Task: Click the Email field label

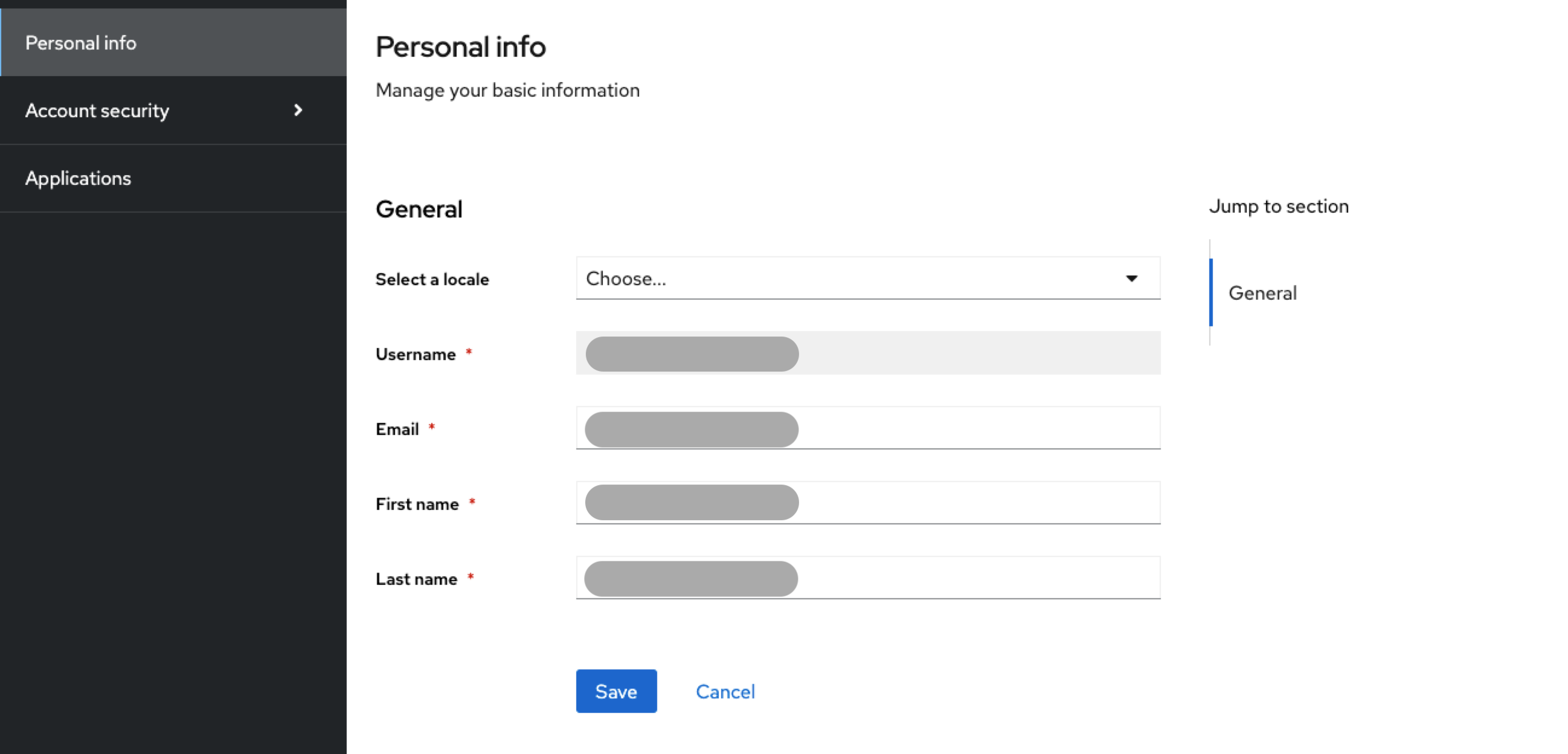Action: click(x=397, y=430)
